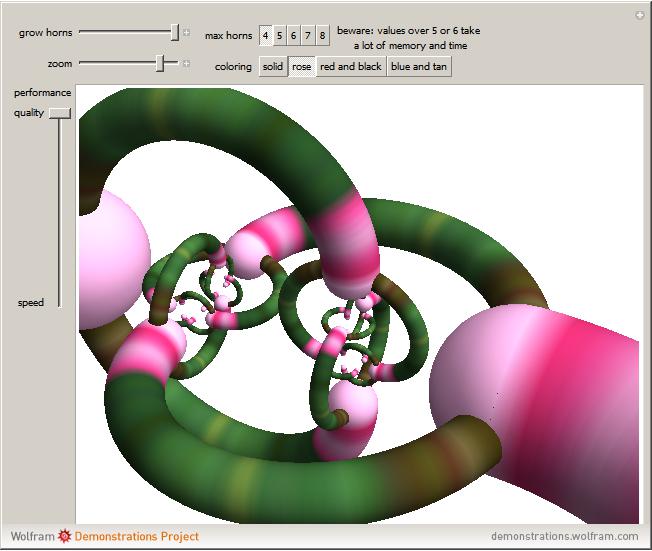Set max horns to 5
Viewport: 652px width, 551px height.
[x=280, y=36]
